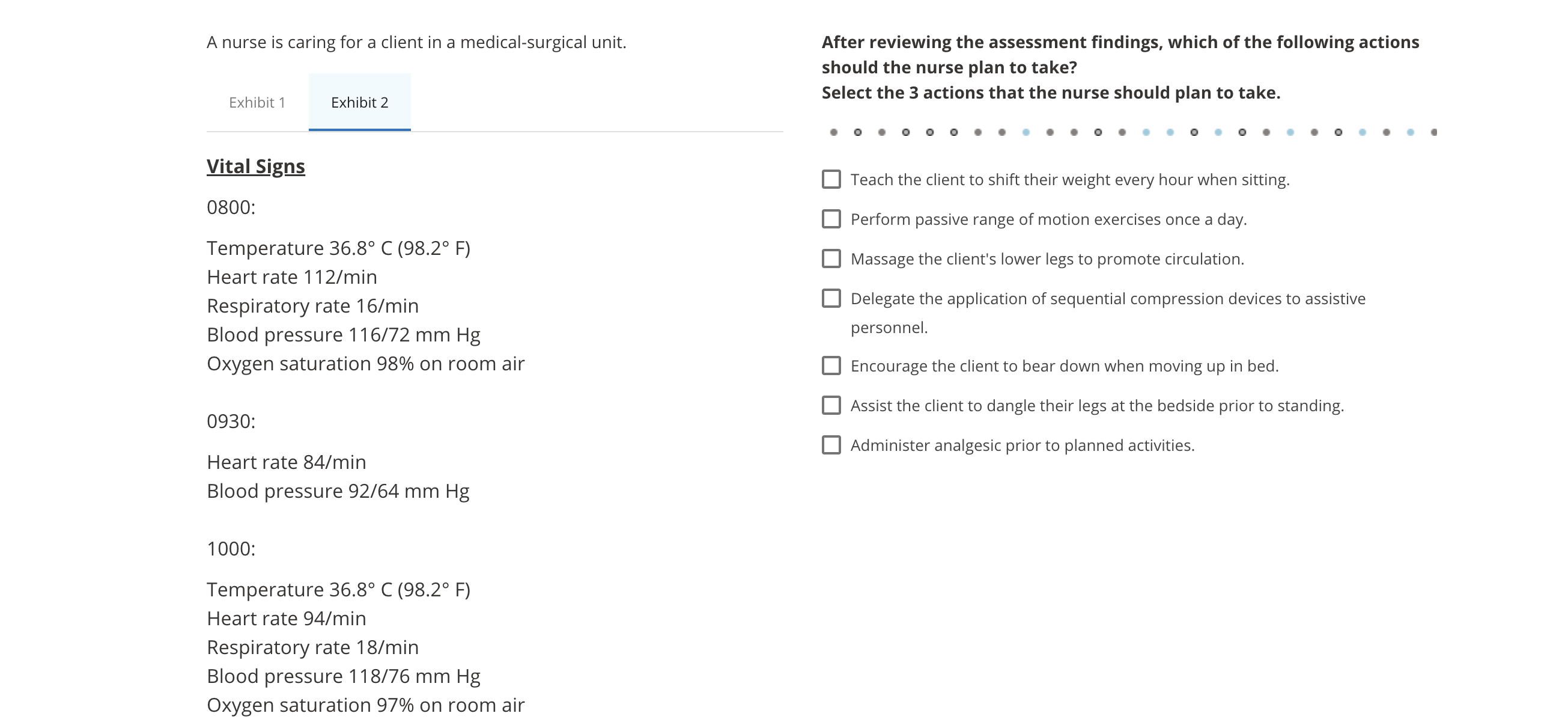Click the third progress dot in the navigator
This screenshot has width=1568, height=719.
pos(881,131)
